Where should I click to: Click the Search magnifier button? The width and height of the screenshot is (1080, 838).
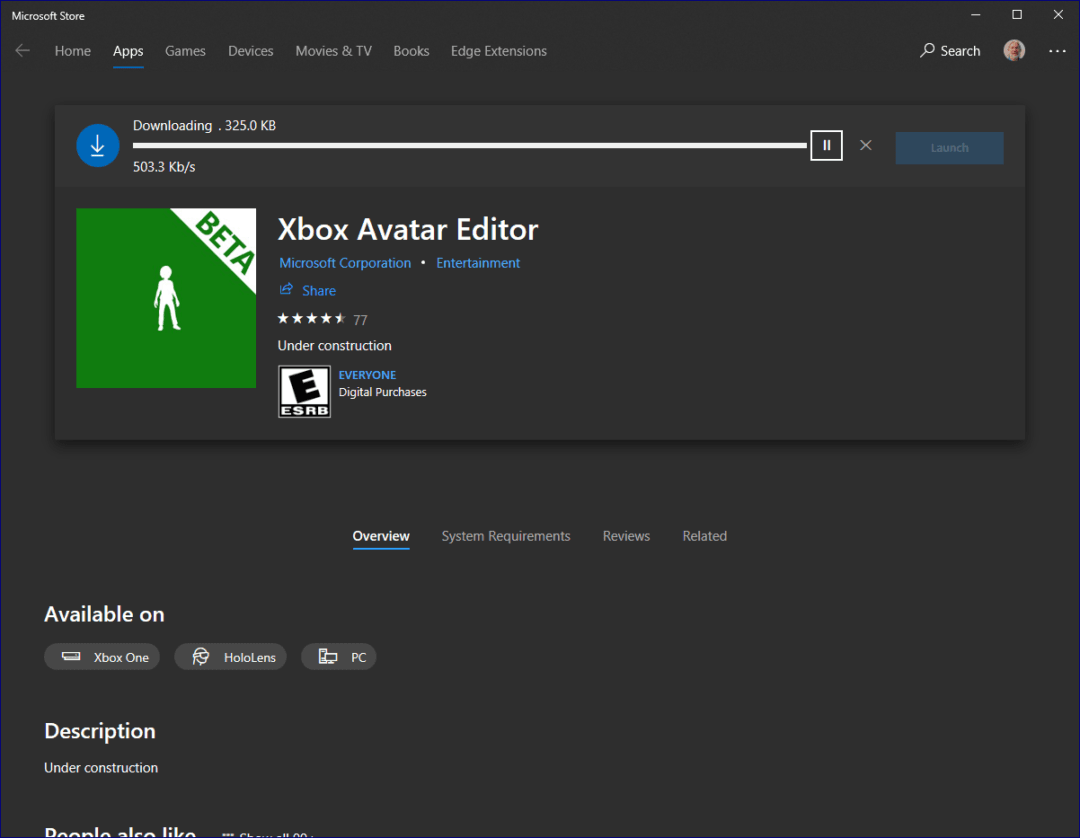click(950, 51)
